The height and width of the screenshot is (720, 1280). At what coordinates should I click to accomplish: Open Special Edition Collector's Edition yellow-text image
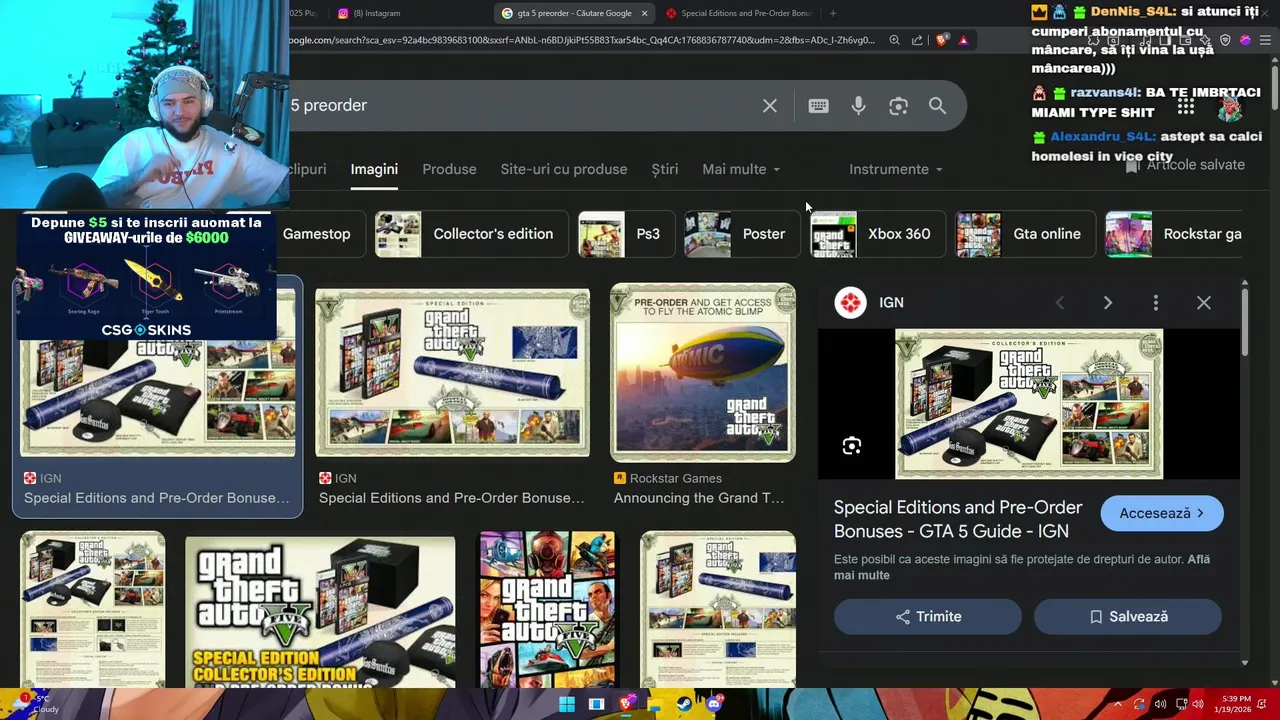(320, 612)
